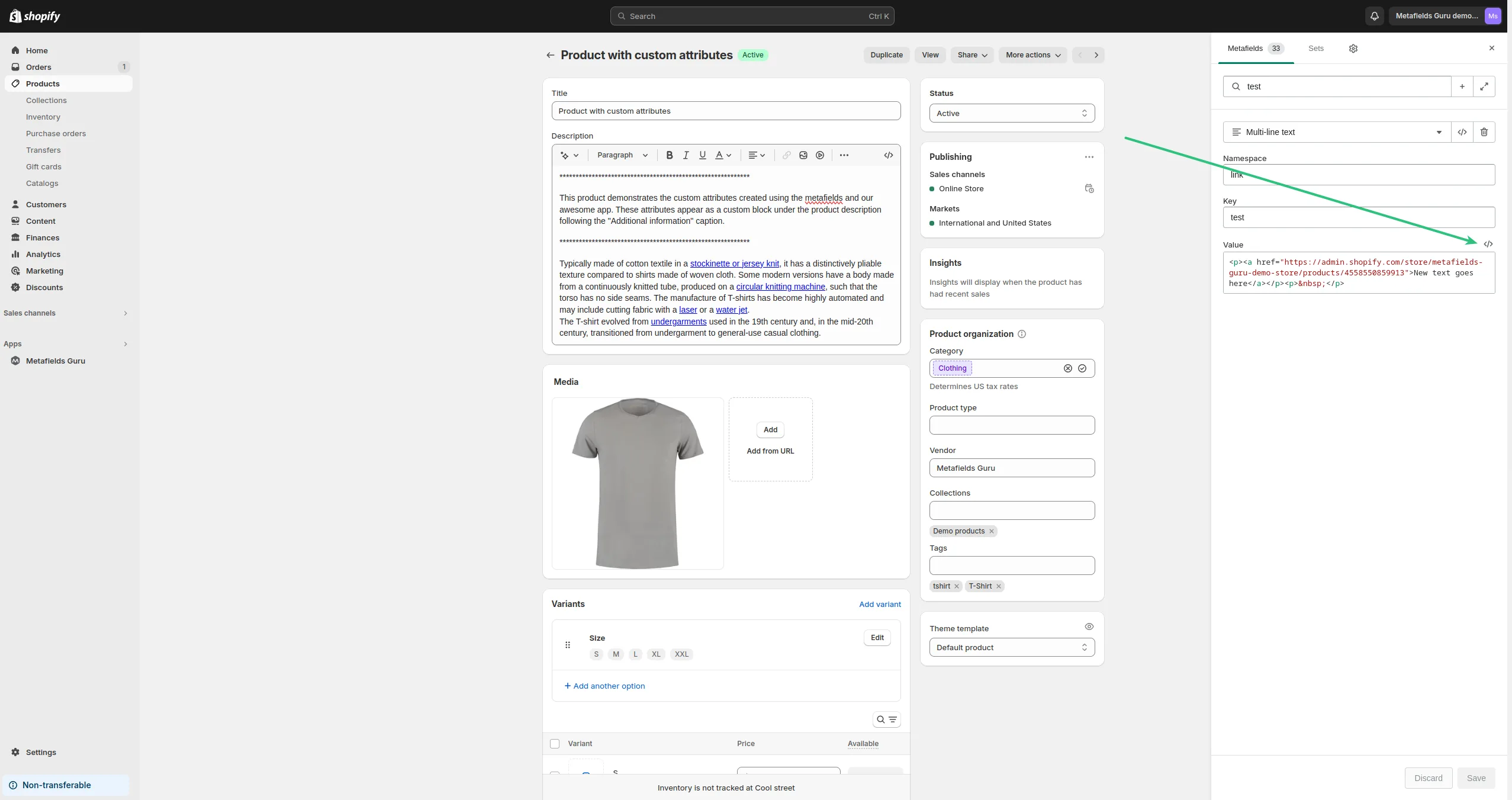
Task: Expand Share menu
Action: coord(972,55)
